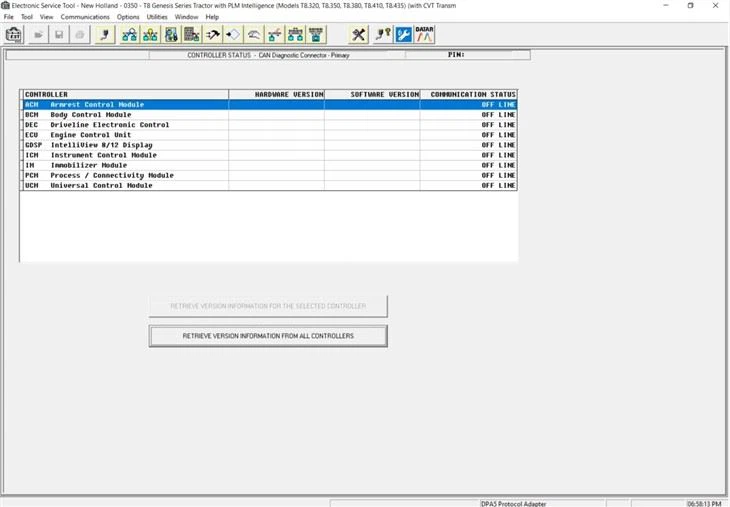Image resolution: width=730 pixels, height=507 pixels.
Task: Click the plug with question mark icon
Action: pos(383,35)
